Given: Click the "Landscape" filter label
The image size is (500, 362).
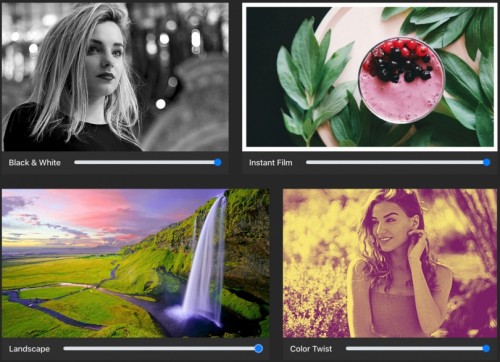Looking at the screenshot, I should click(29, 349).
